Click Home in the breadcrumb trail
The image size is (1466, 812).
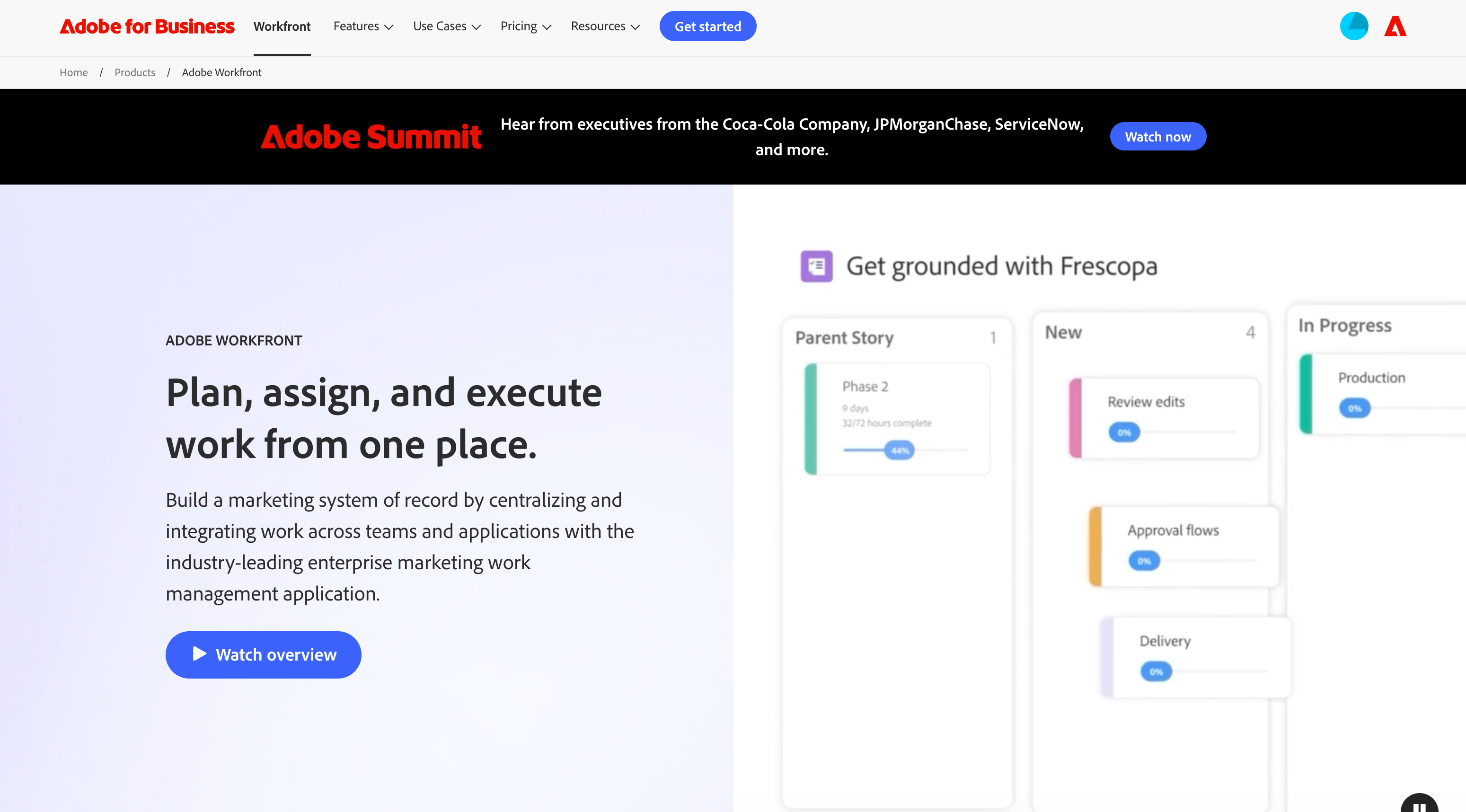click(73, 72)
